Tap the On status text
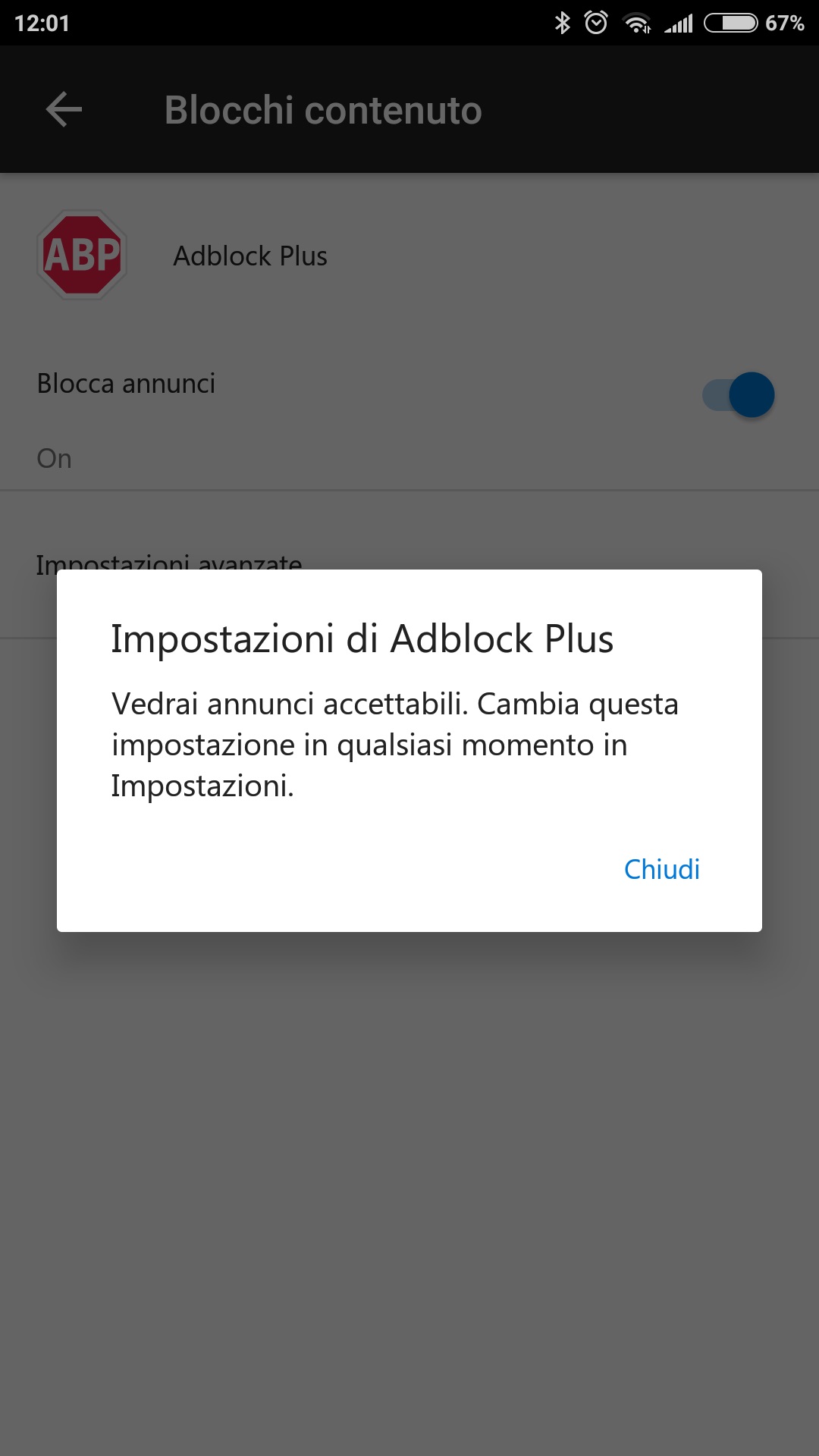The image size is (819, 1456). pos(54,459)
